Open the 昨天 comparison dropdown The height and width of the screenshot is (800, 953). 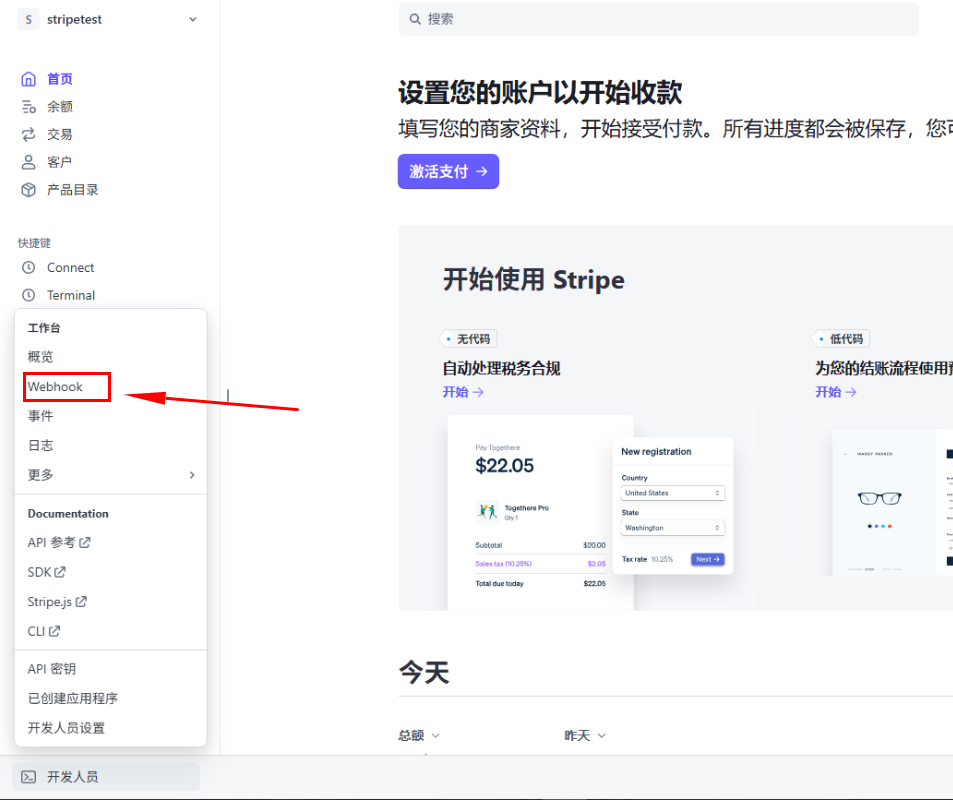pyautogui.click(x=586, y=736)
